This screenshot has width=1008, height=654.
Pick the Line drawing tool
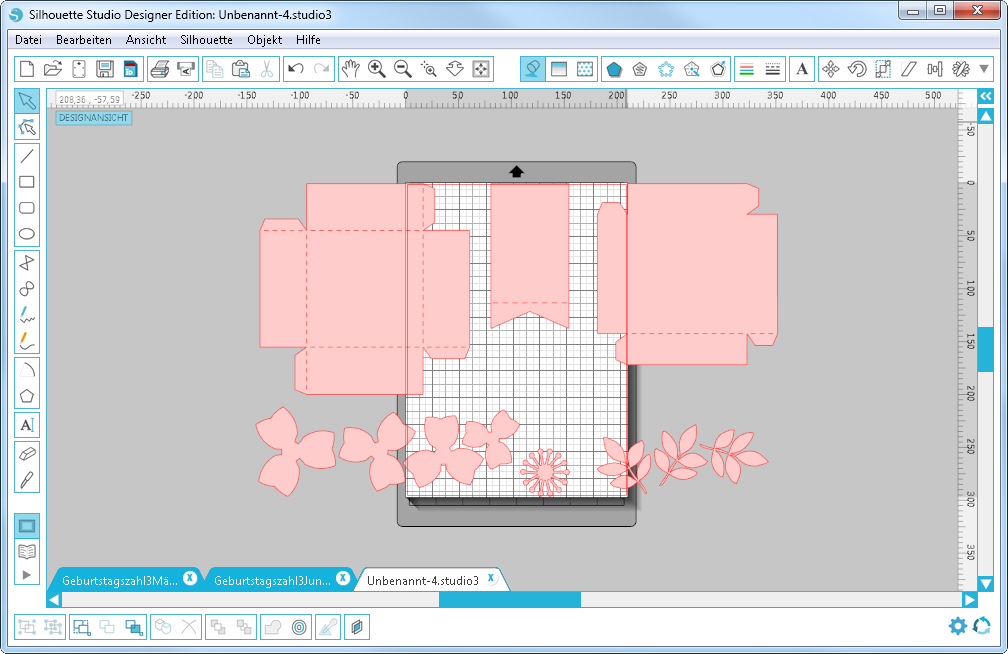click(27, 156)
